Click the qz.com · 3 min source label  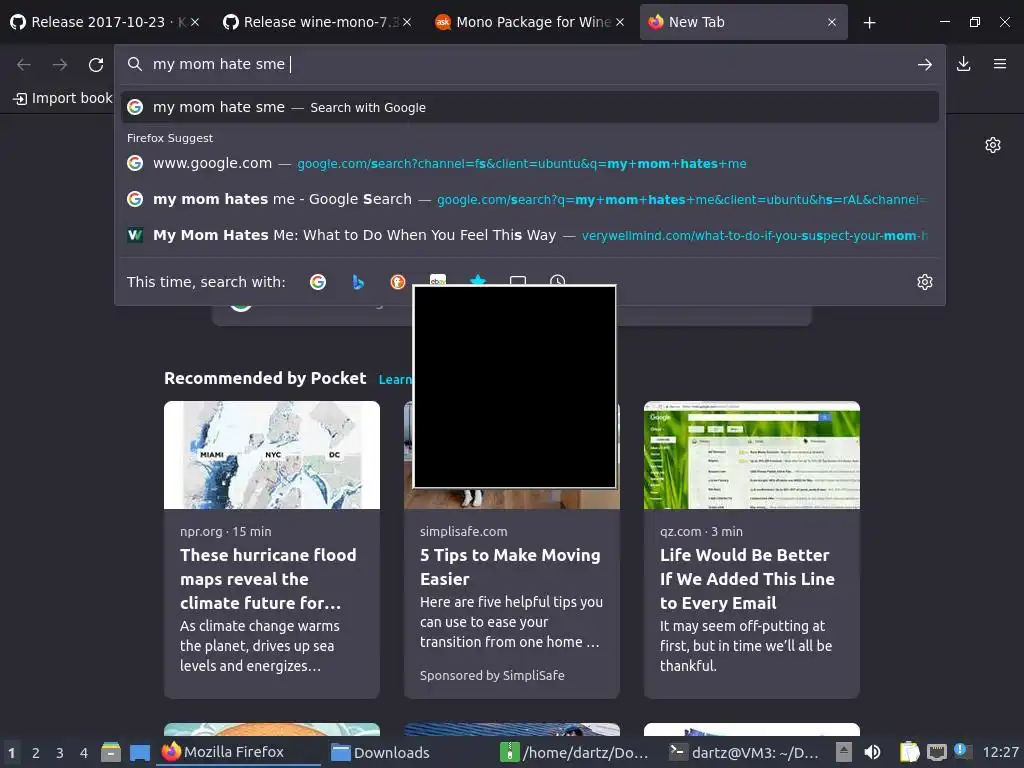(x=701, y=532)
